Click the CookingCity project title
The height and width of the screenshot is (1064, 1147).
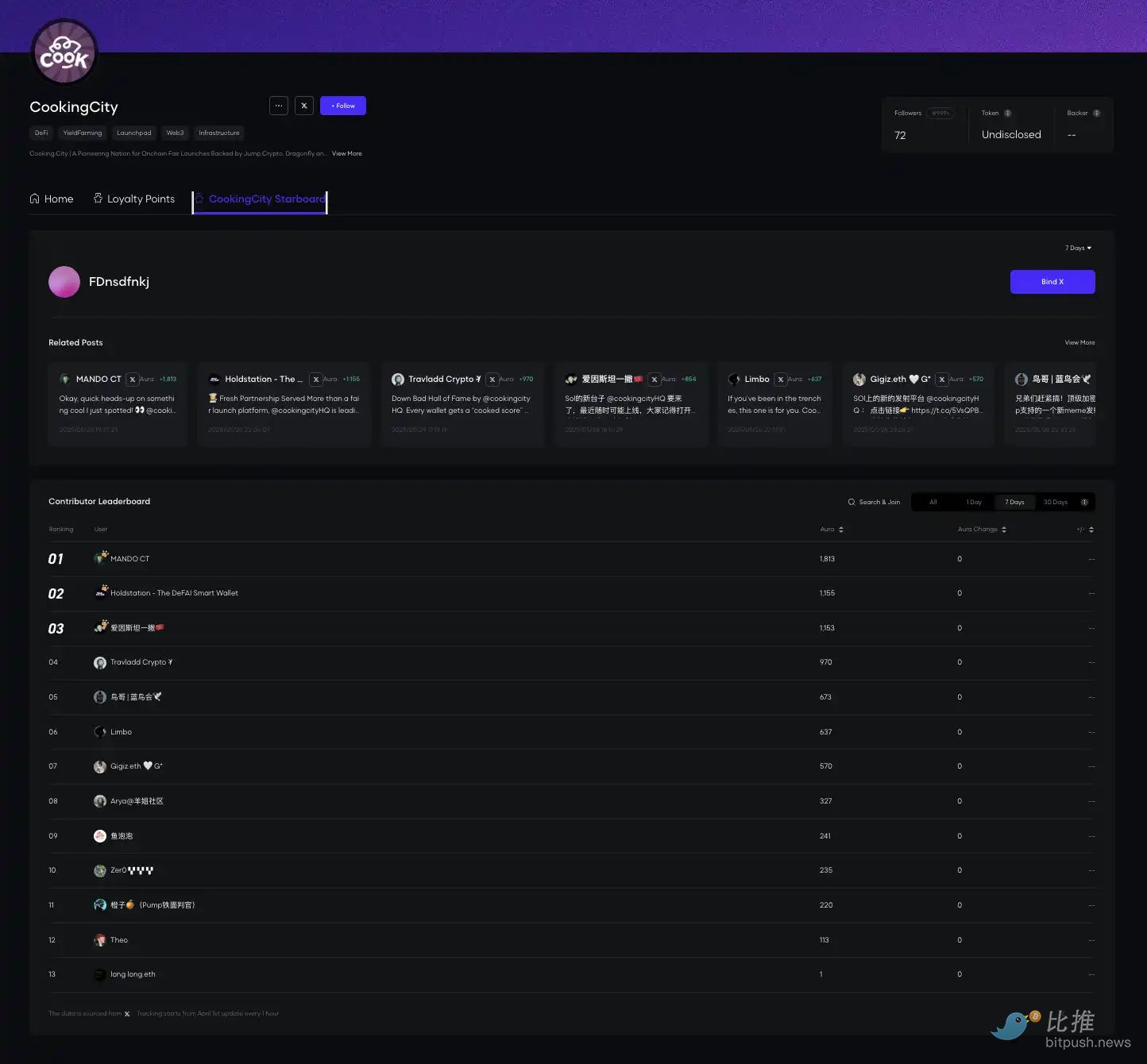(x=74, y=106)
